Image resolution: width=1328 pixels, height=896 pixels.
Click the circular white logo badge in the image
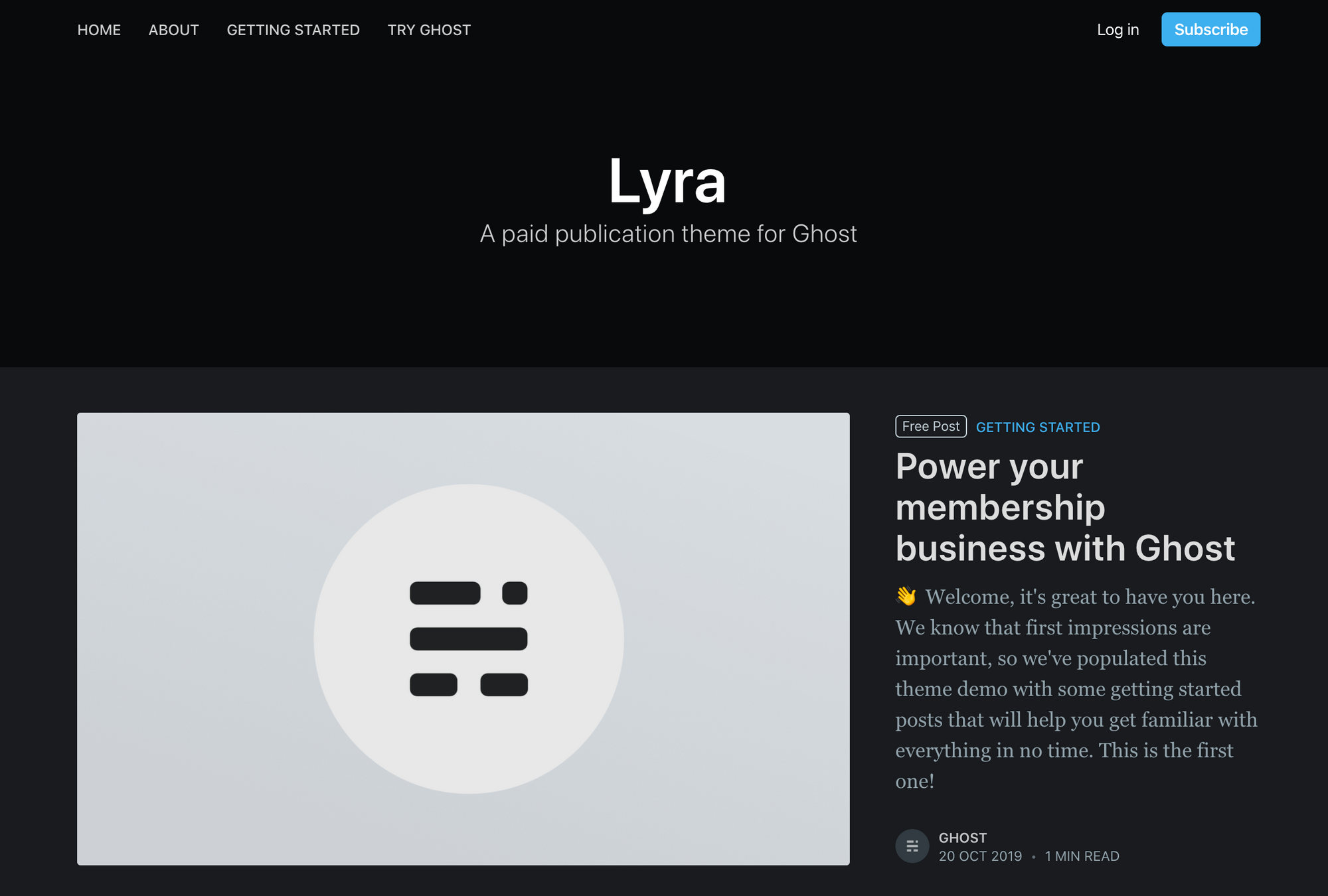[x=467, y=638]
